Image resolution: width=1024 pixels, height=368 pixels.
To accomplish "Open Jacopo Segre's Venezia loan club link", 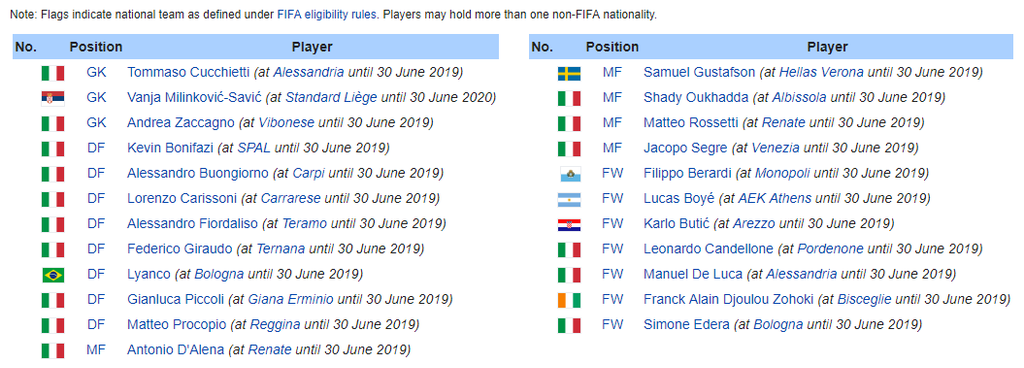I will pyautogui.click(x=775, y=148).
